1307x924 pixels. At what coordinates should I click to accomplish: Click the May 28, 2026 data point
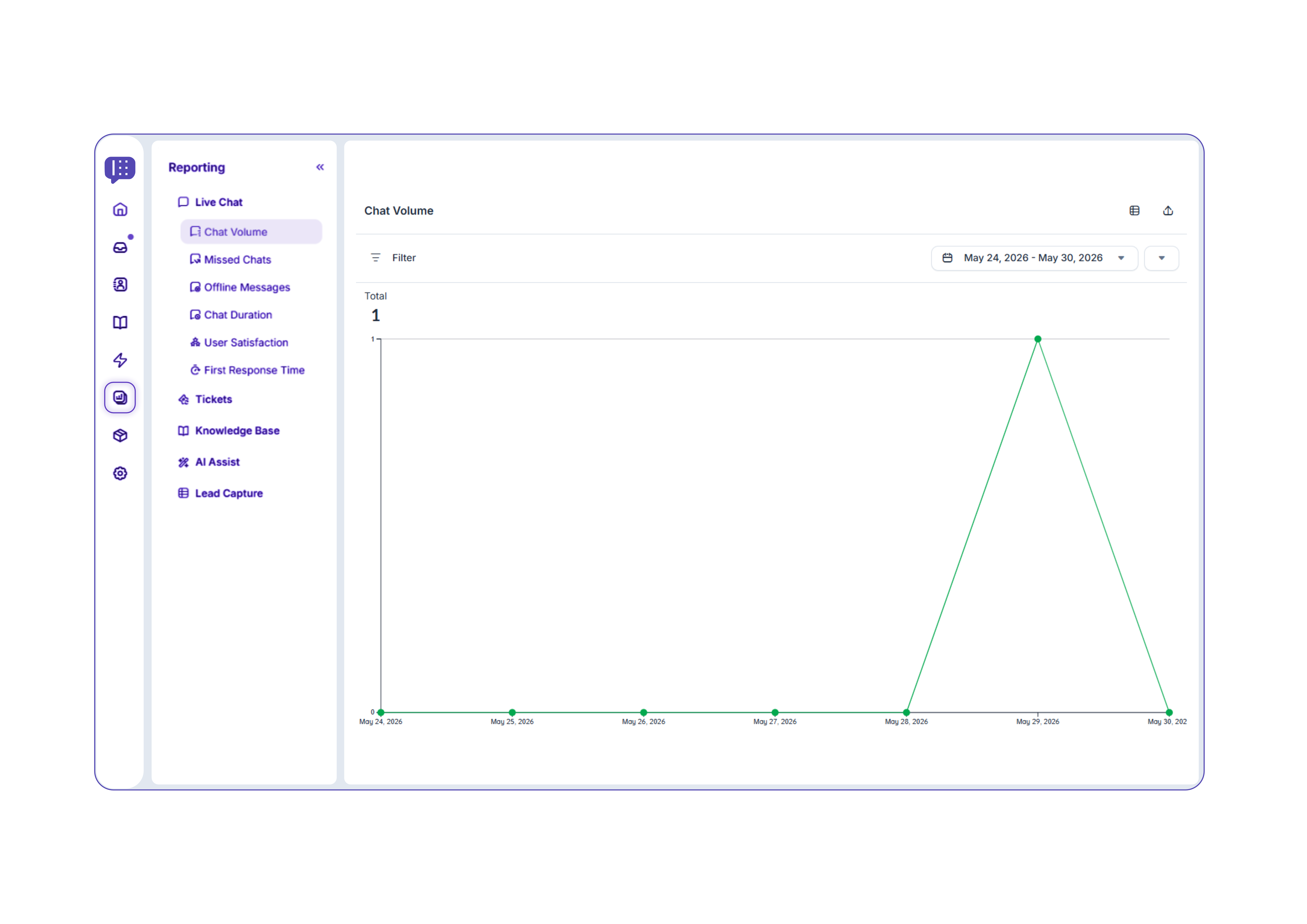906,712
